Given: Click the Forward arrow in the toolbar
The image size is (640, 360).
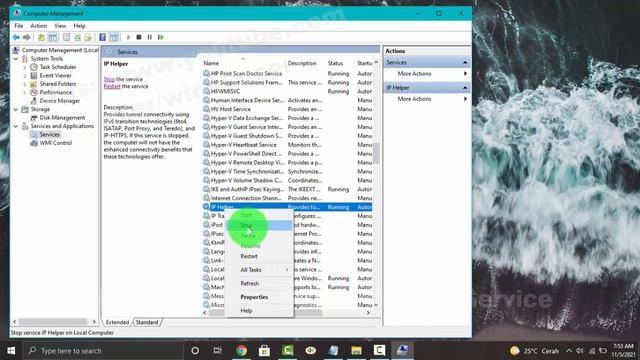Looking at the screenshot, I should click(27, 37).
